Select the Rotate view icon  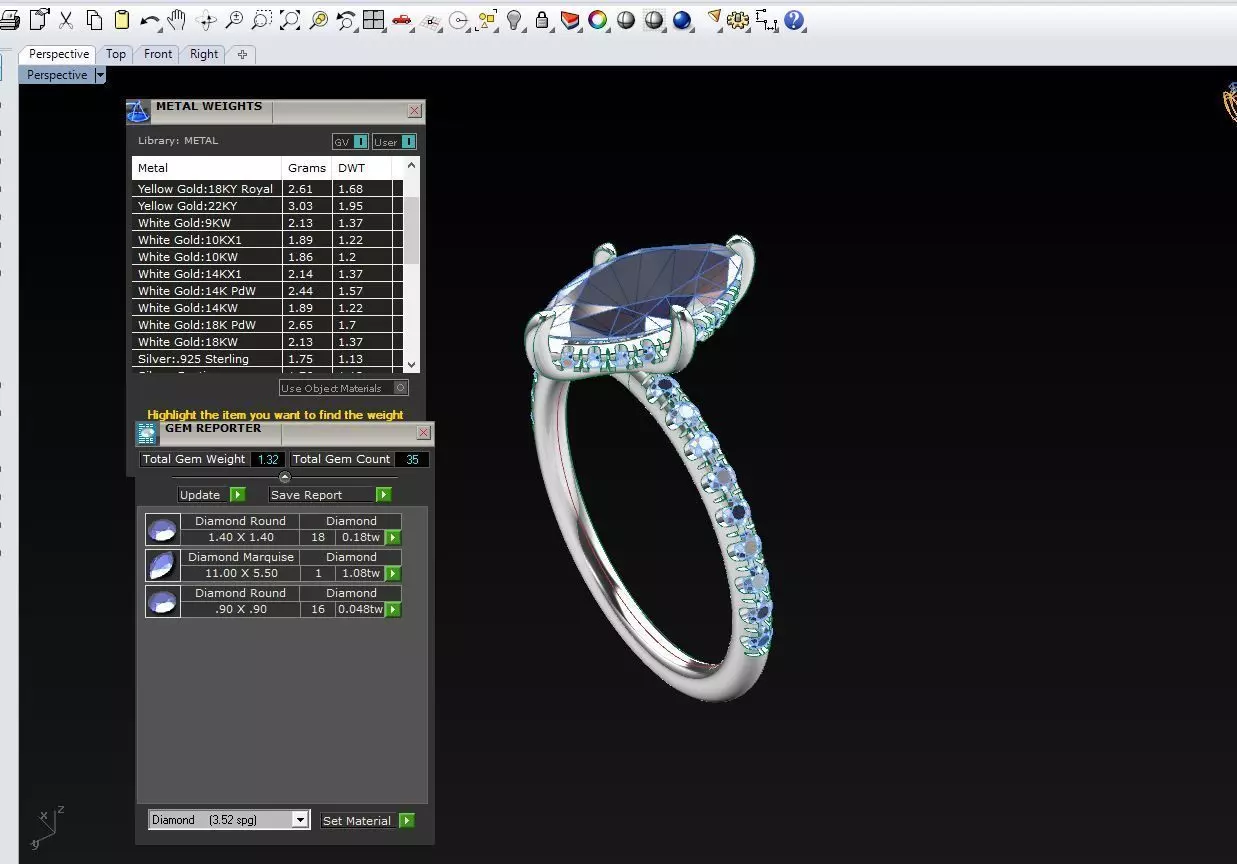point(207,19)
